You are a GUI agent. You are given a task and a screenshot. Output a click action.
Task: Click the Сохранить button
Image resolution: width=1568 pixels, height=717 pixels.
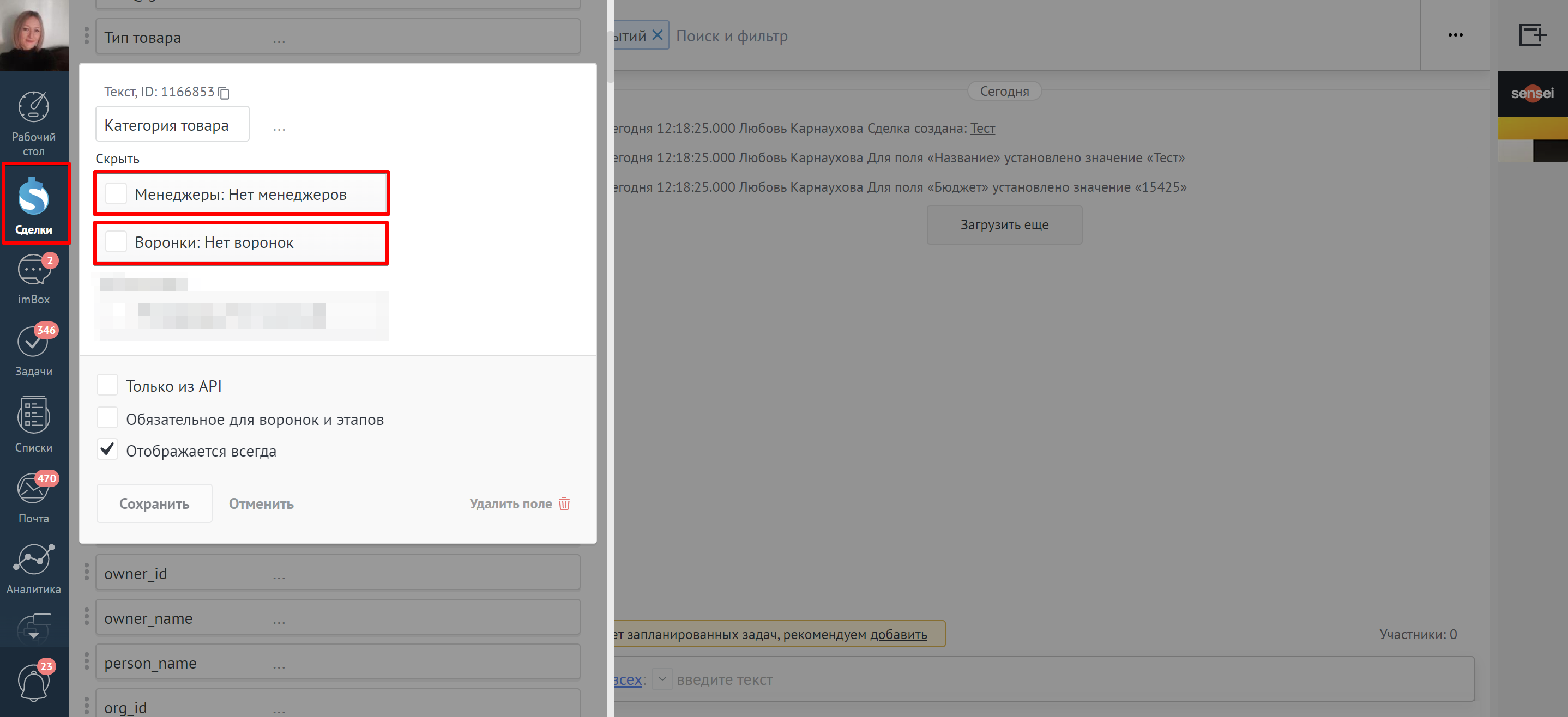point(154,503)
